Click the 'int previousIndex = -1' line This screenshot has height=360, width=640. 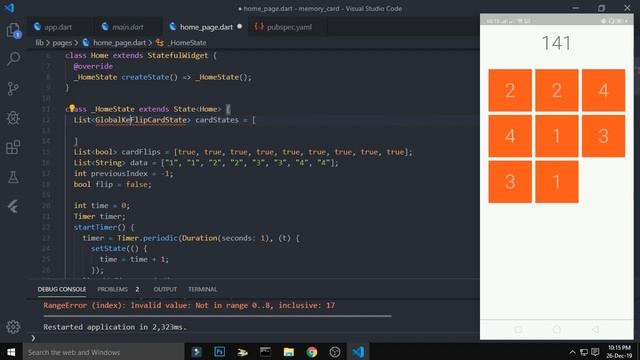123,173
